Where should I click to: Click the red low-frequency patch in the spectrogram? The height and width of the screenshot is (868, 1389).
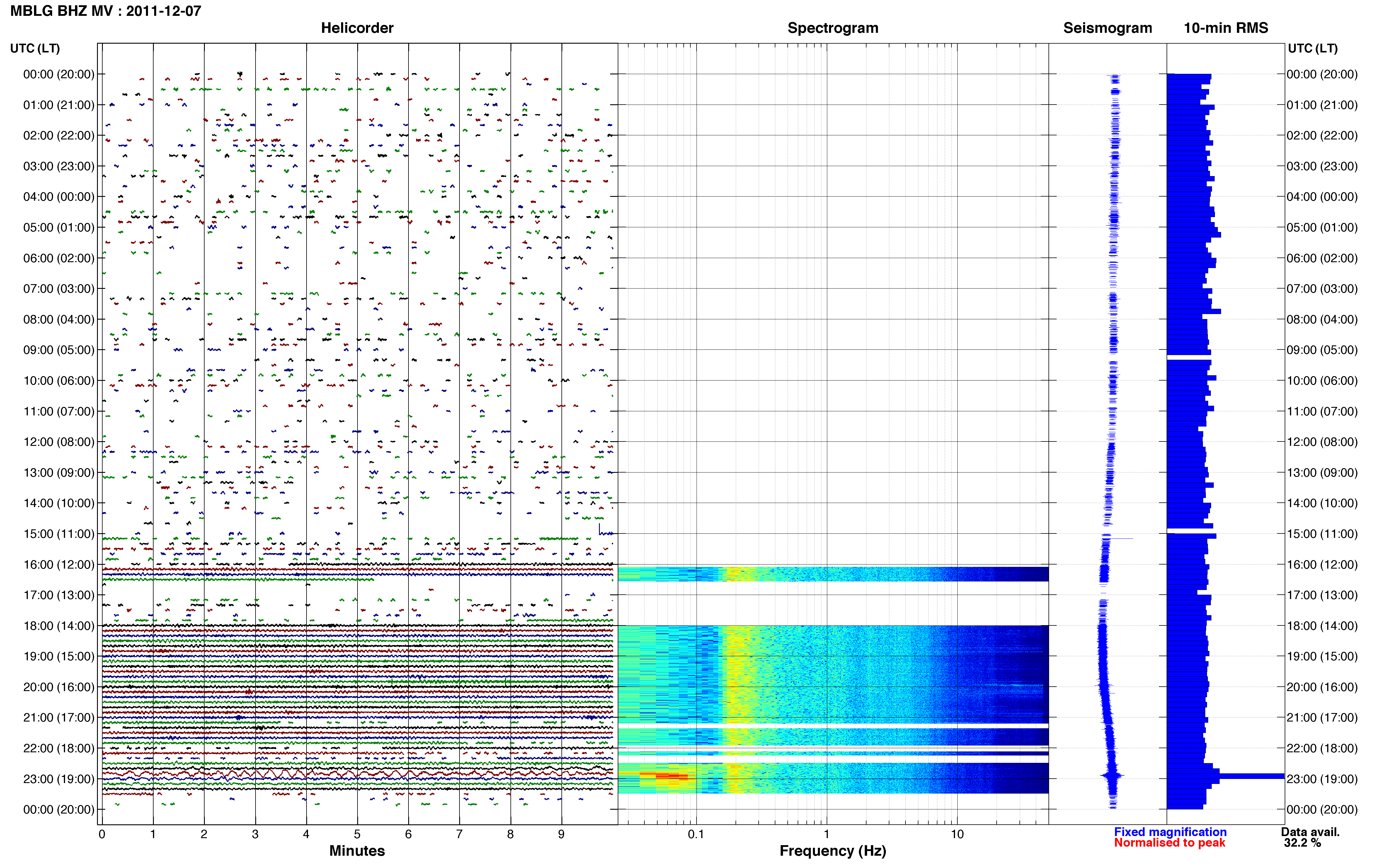coord(667,776)
